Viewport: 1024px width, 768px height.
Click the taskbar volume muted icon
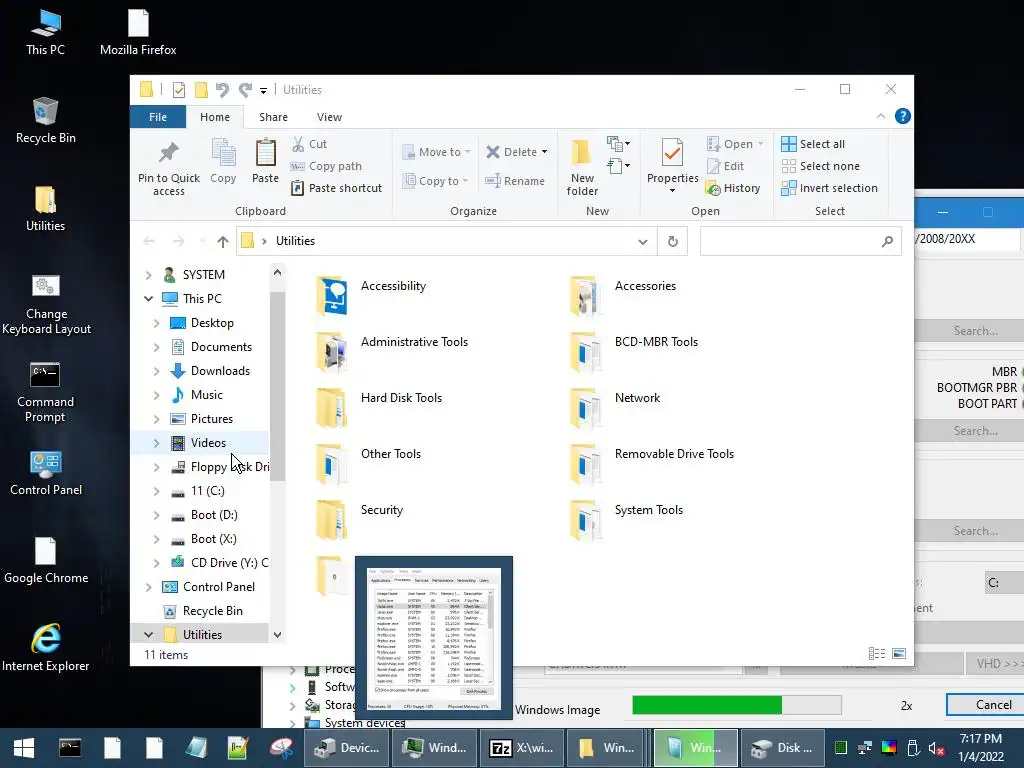936,748
